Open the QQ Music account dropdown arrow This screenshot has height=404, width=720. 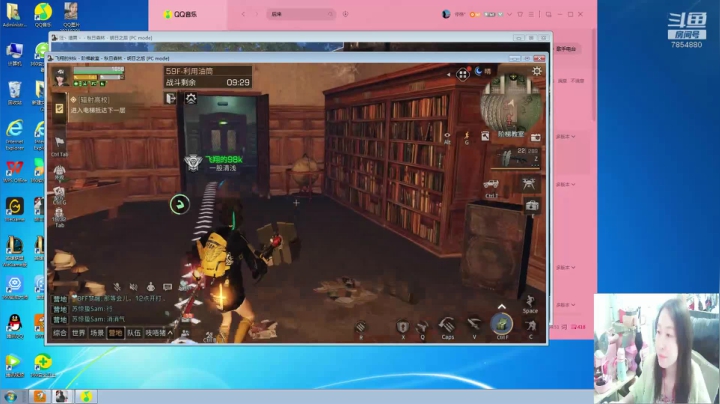509,14
